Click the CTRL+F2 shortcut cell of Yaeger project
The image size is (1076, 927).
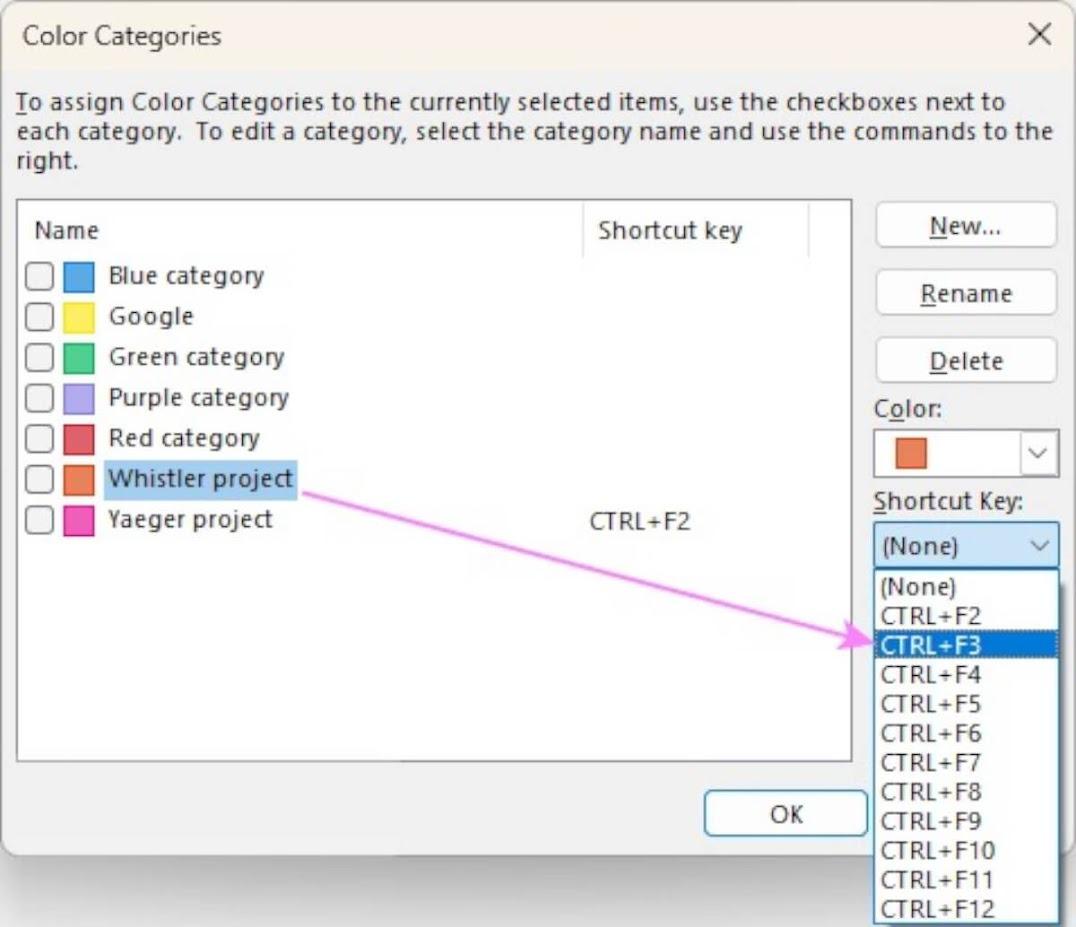tap(640, 521)
